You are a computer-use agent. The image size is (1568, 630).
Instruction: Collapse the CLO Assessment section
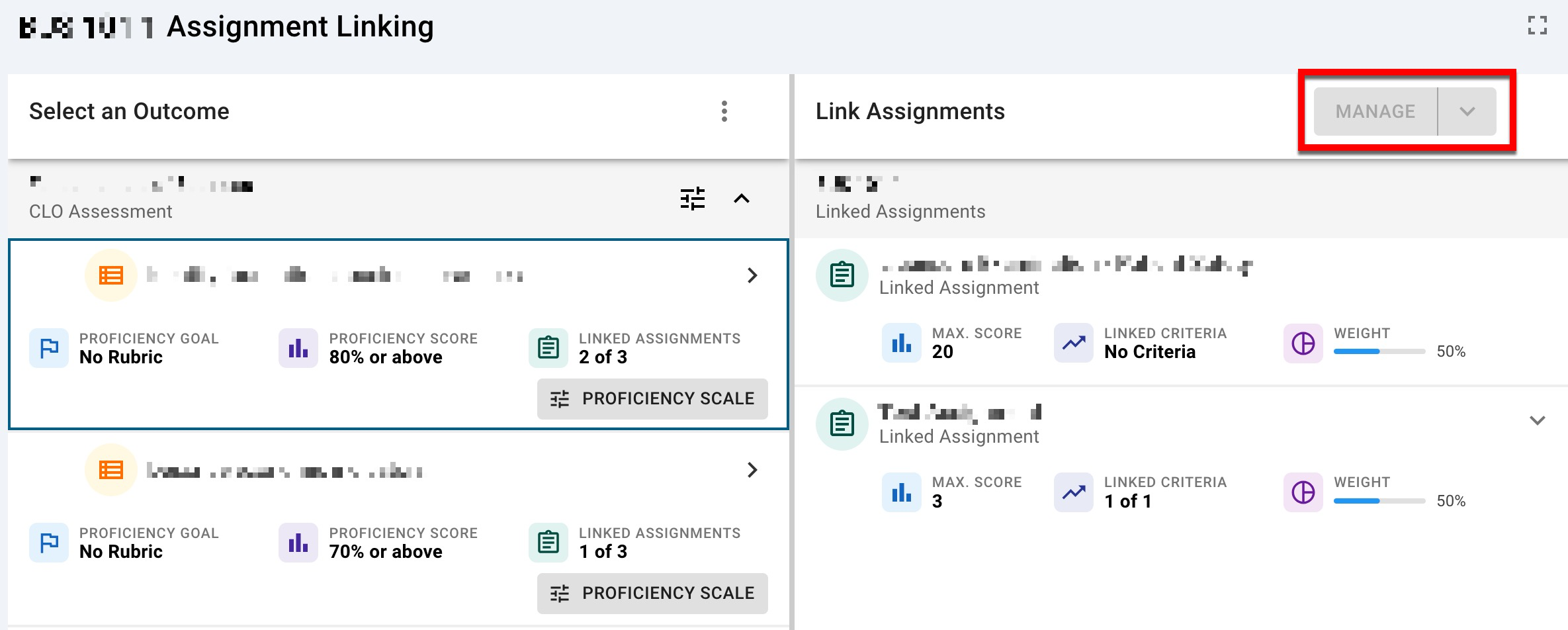pos(742,199)
